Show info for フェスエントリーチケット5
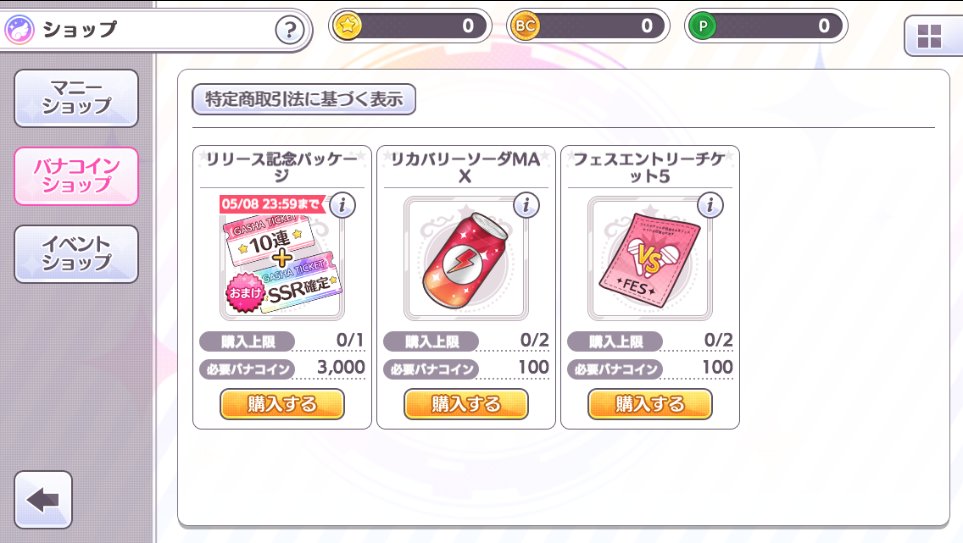 (710, 205)
